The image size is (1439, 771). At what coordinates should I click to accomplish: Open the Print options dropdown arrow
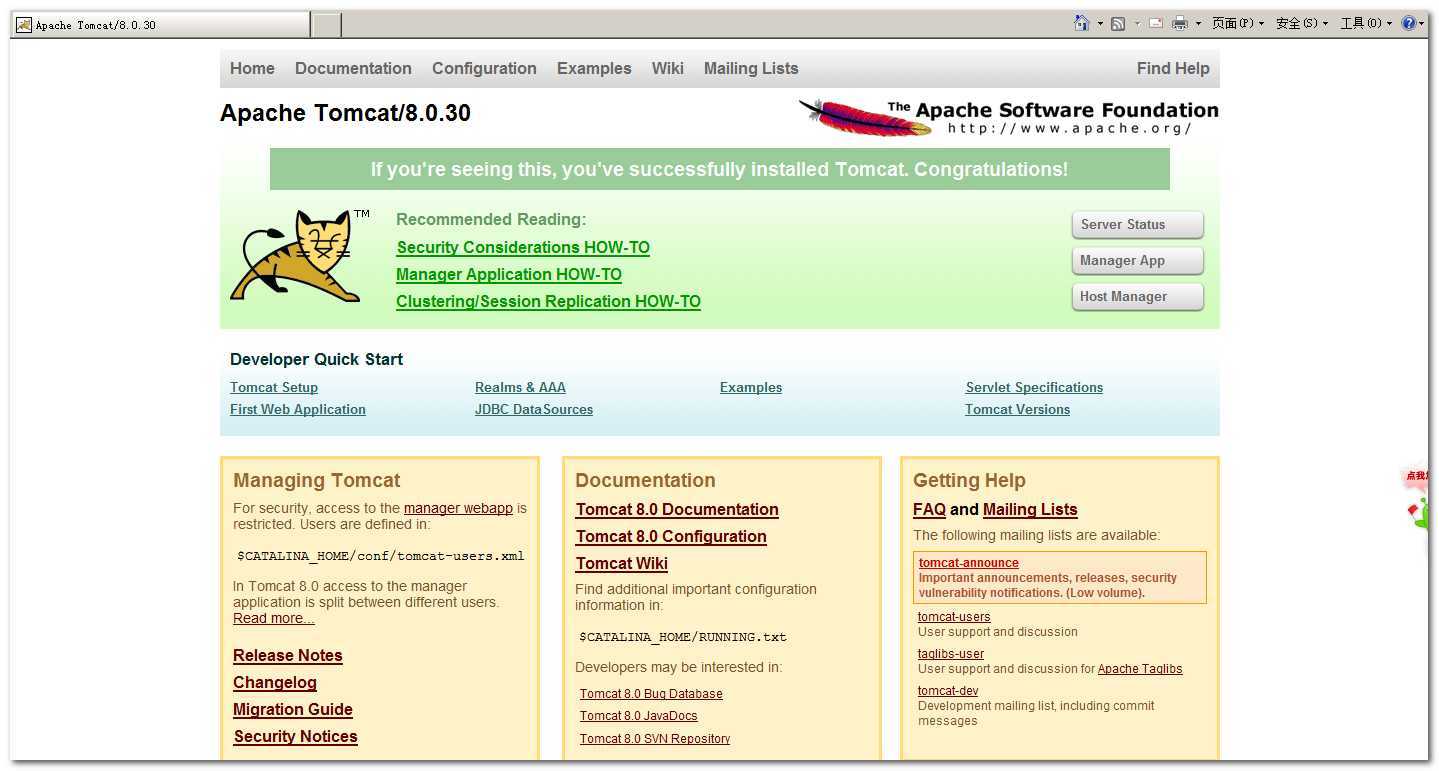click(x=1198, y=23)
